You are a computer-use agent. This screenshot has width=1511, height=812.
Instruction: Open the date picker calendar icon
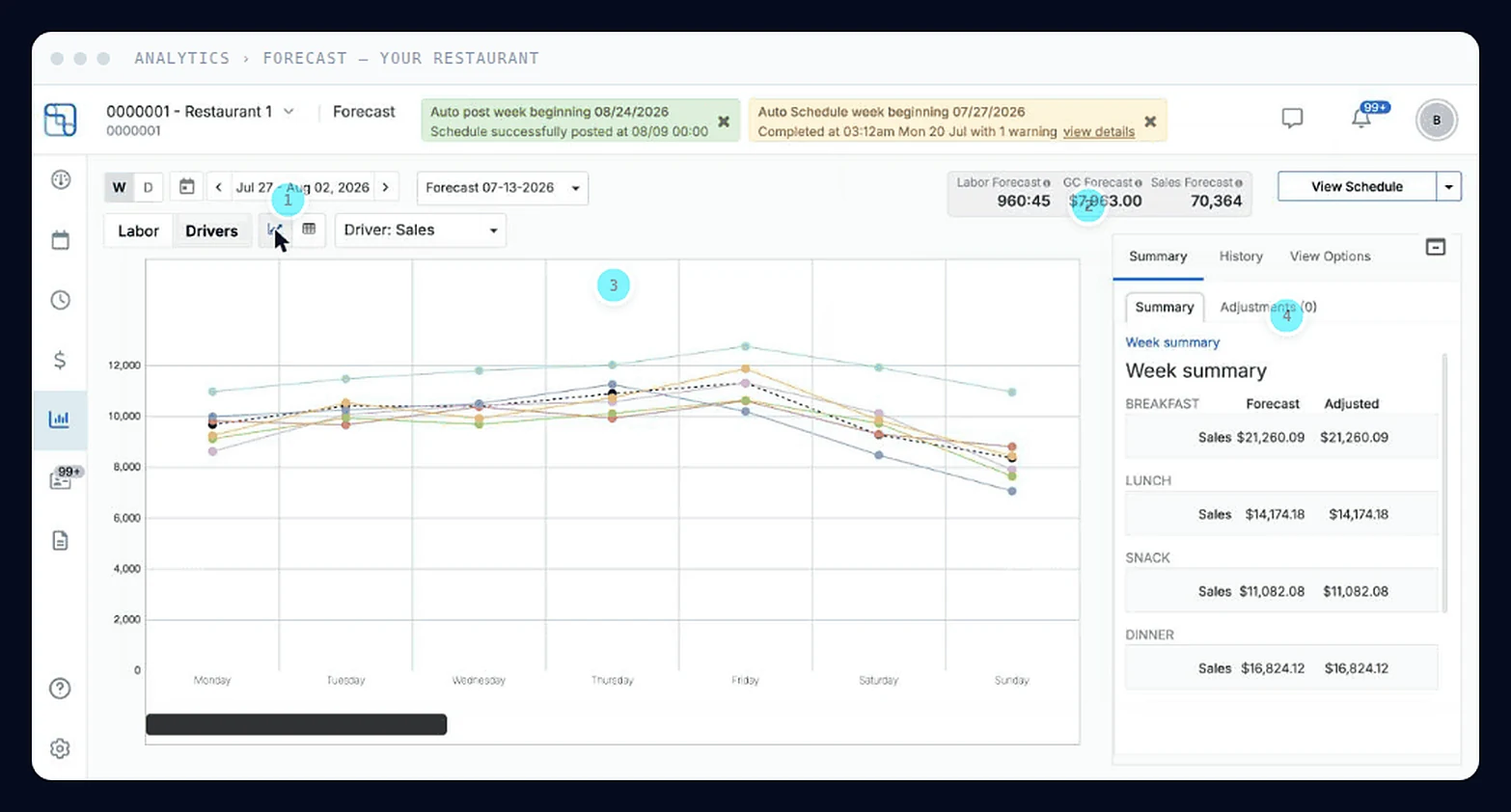(x=186, y=187)
